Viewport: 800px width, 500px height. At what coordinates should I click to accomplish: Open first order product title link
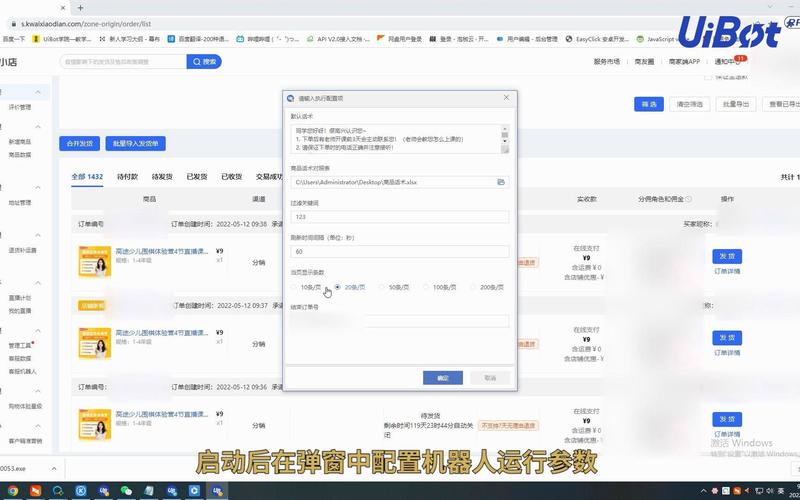pos(162,252)
